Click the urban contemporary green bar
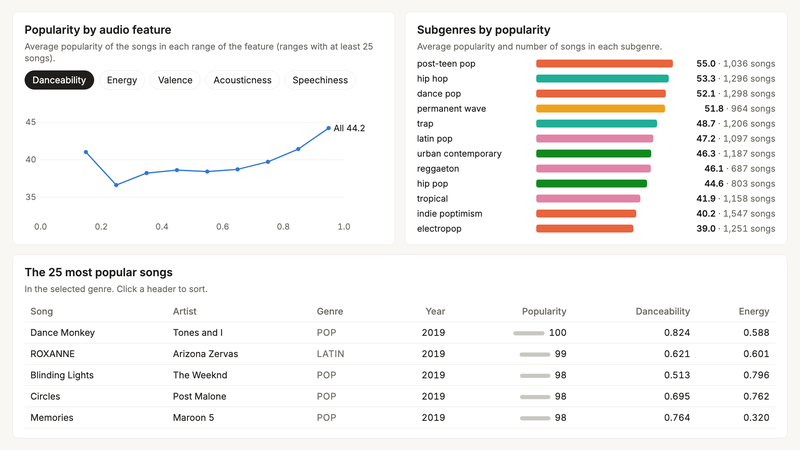 (x=593, y=154)
